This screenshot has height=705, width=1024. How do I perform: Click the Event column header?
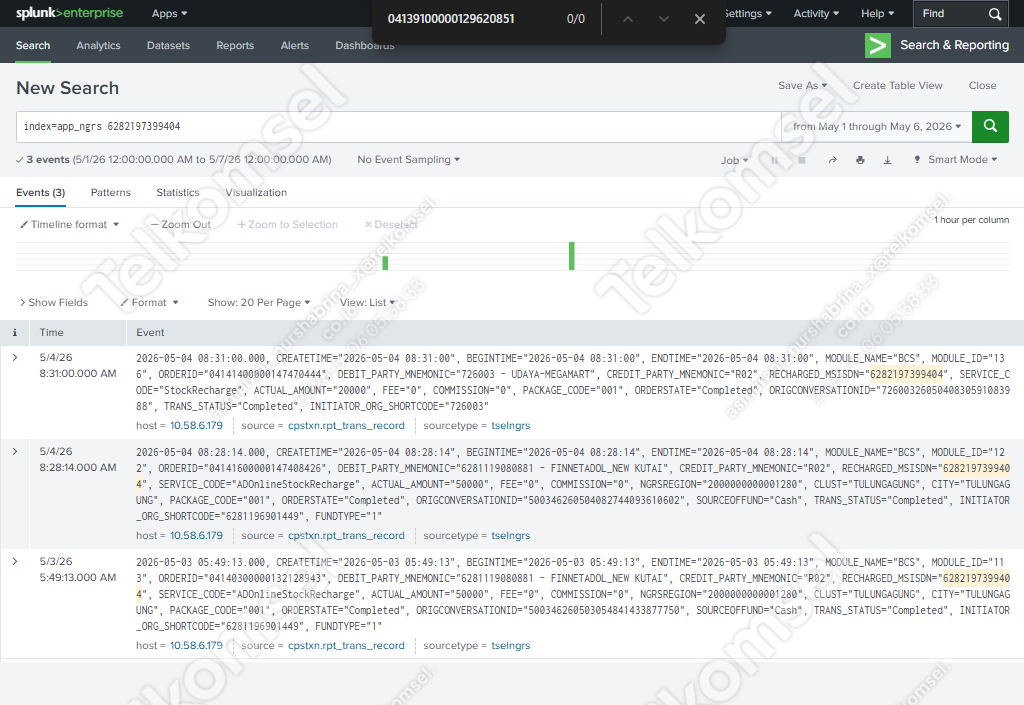coord(150,333)
